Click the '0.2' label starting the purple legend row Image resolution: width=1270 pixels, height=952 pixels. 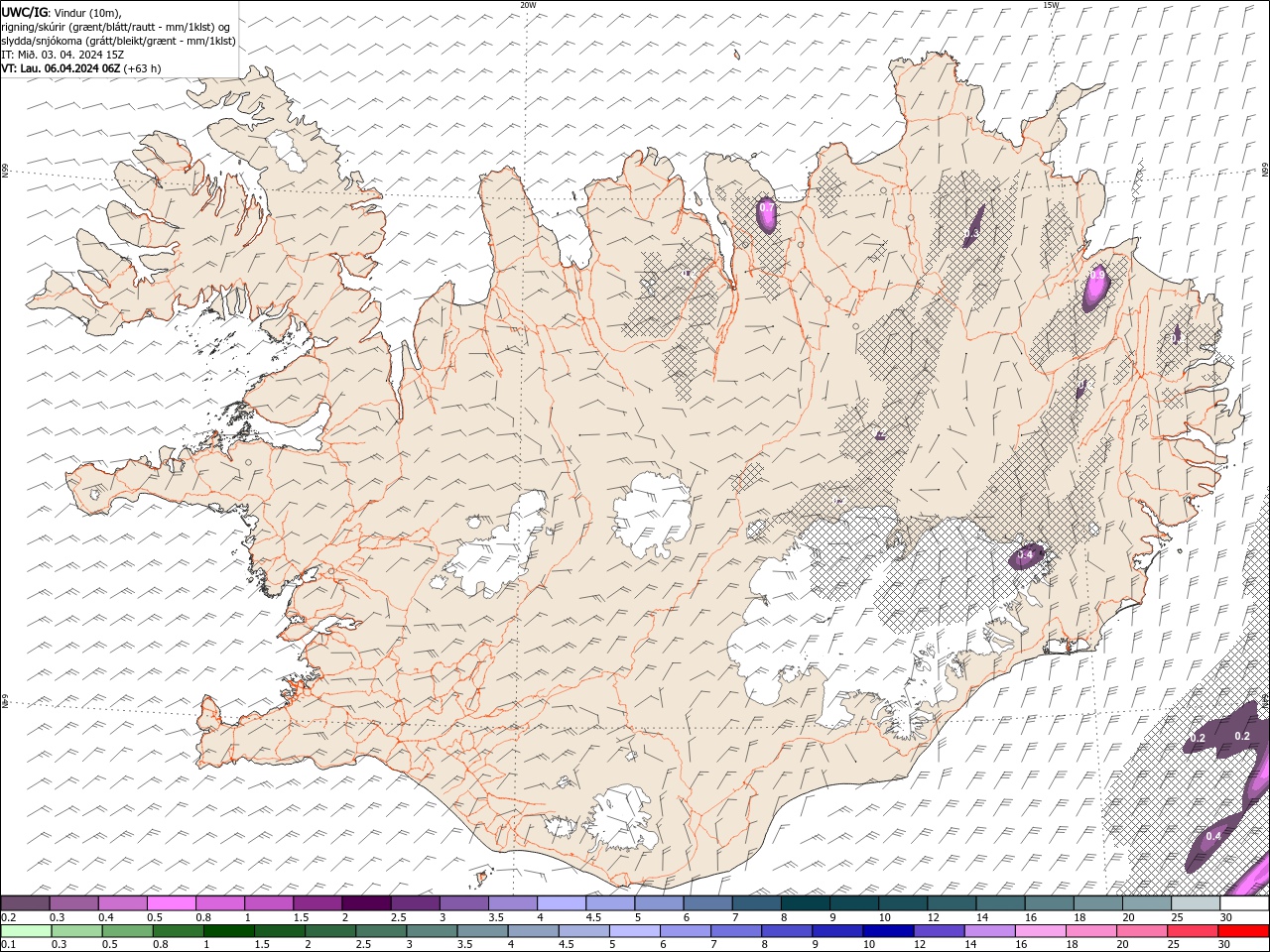pyautogui.click(x=8, y=917)
